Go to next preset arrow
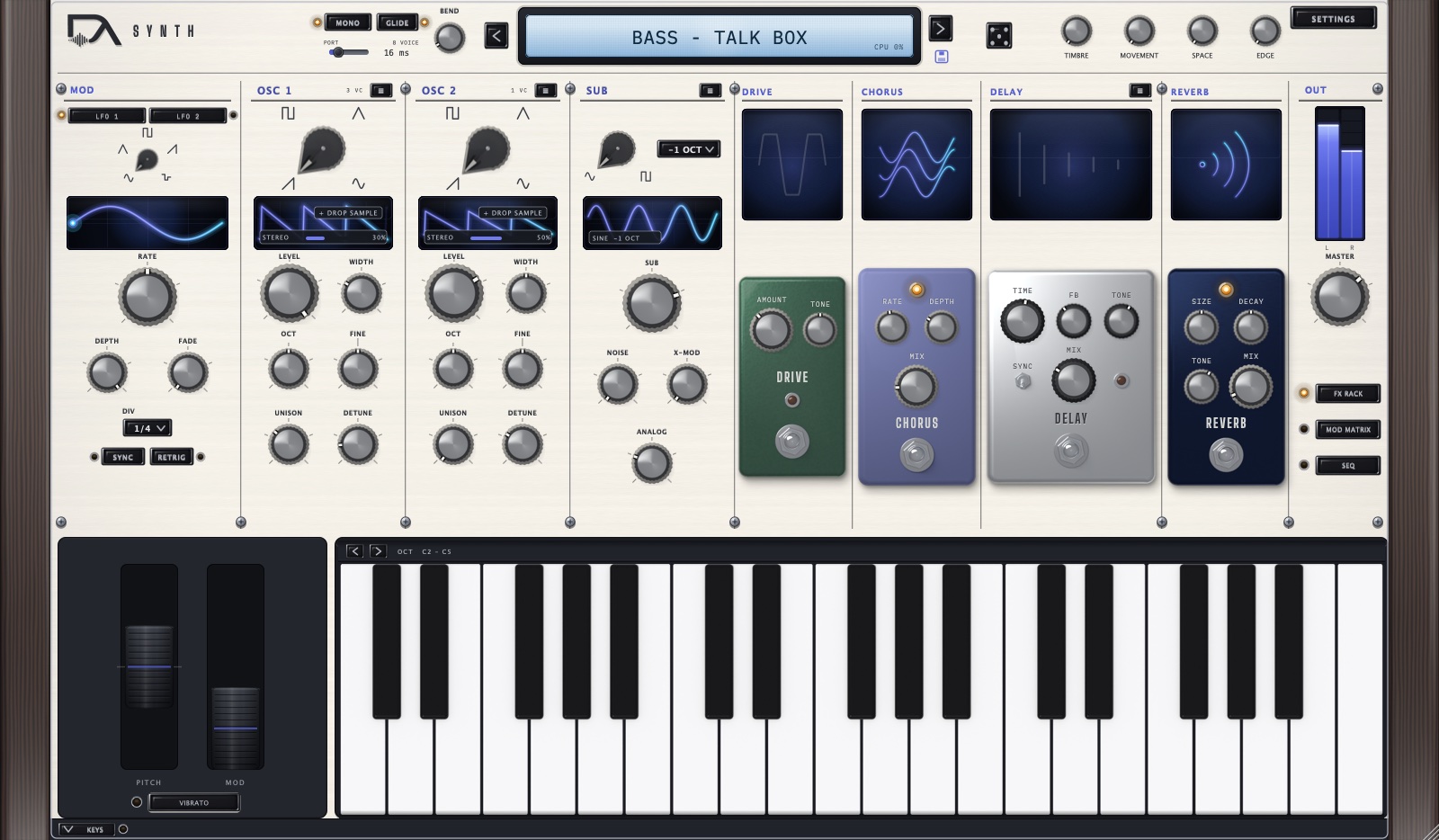This screenshot has width=1439, height=840. coord(940,29)
